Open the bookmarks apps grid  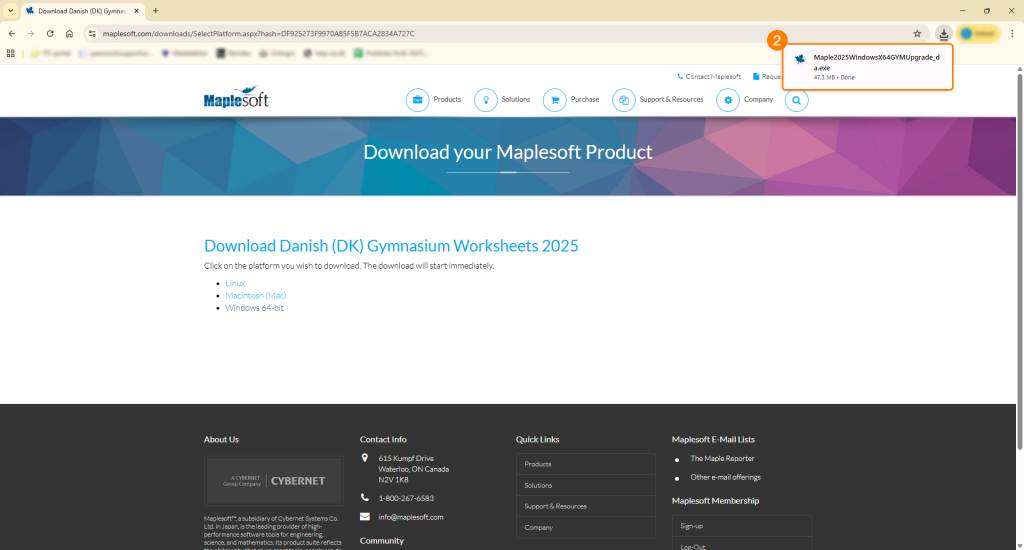(11, 53)
